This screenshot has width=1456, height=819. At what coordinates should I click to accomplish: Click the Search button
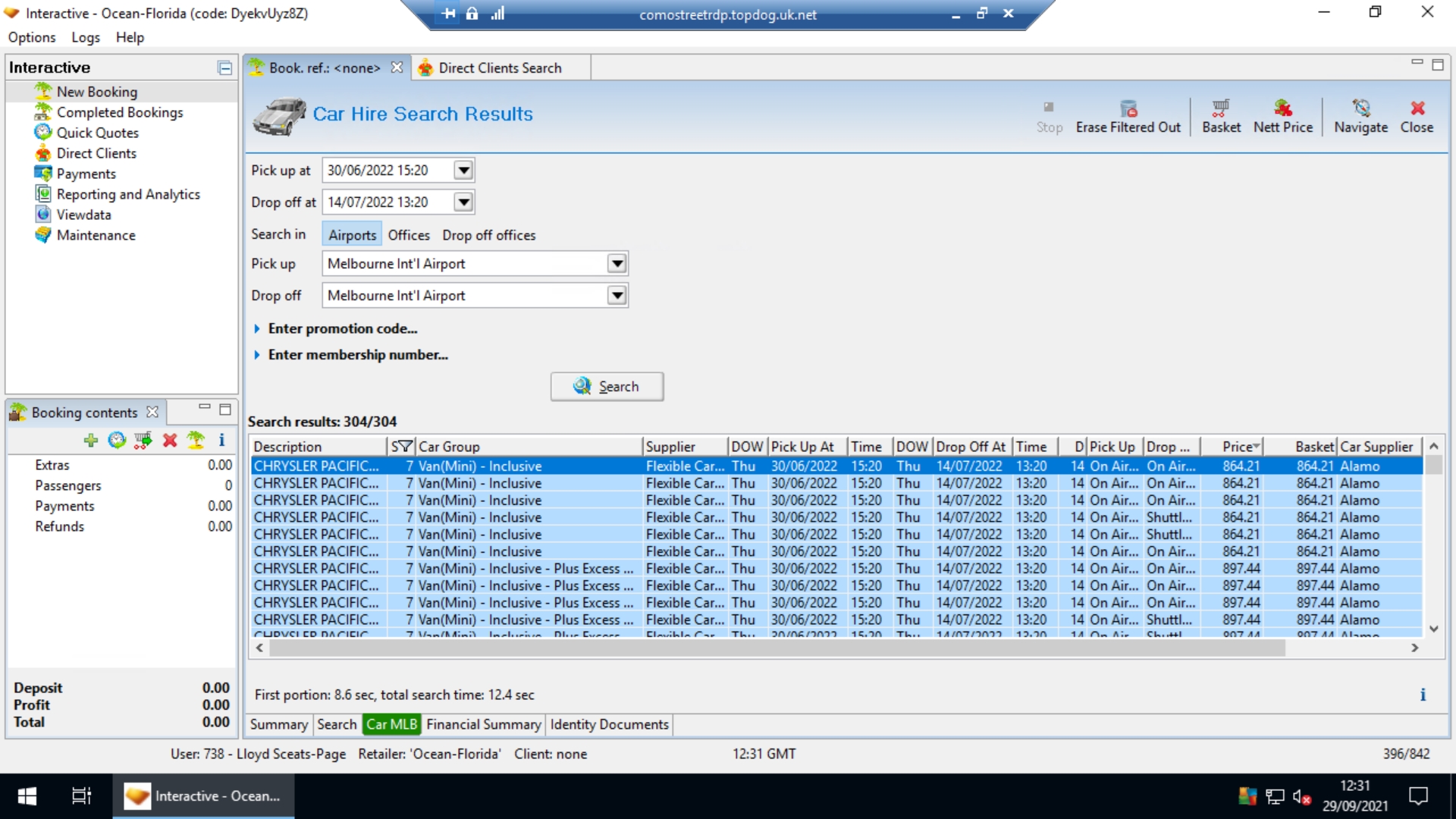[607, 387]
